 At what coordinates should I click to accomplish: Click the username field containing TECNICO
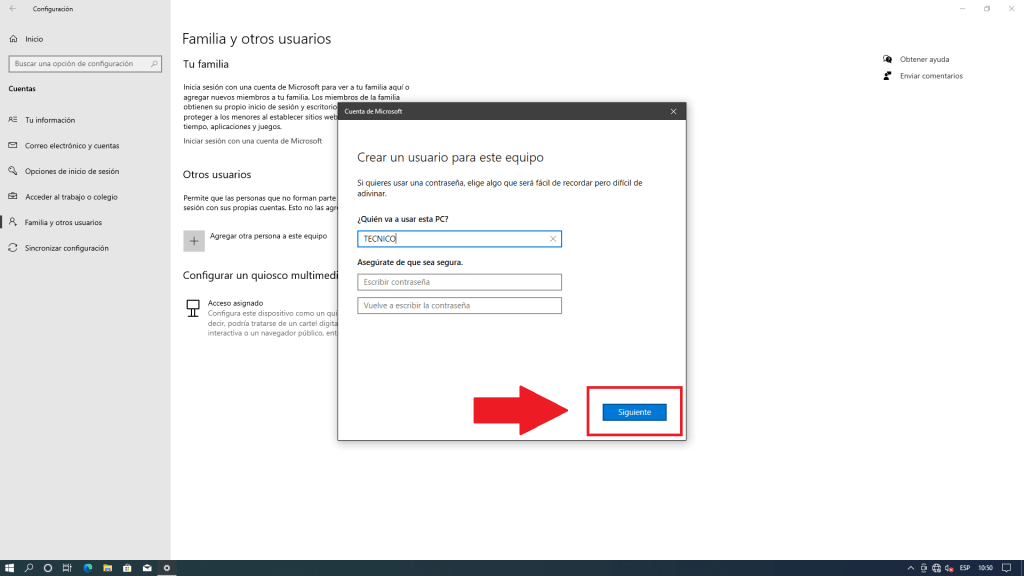(x=450, y=239)
